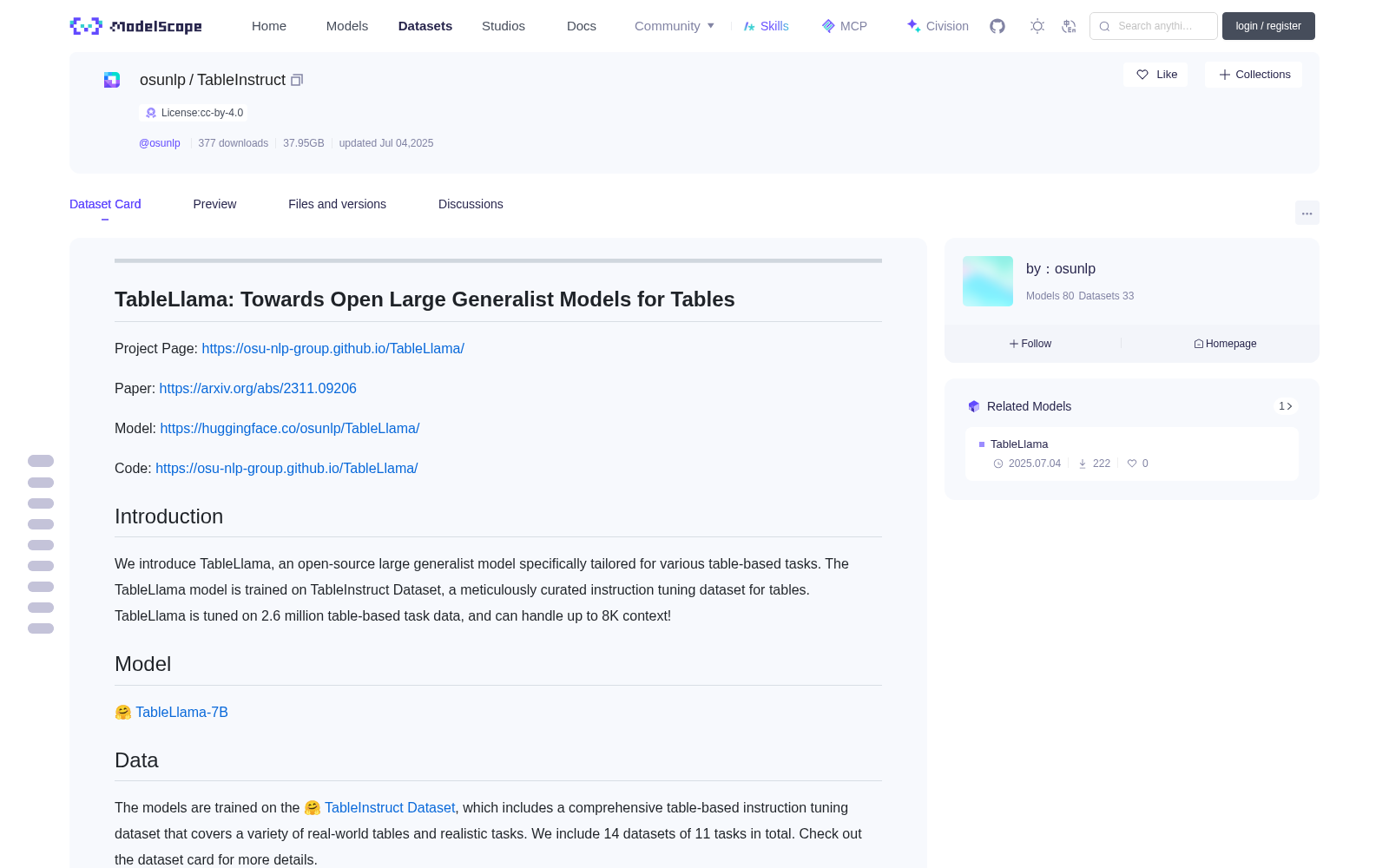Open the huggingface Model link

[290, 428]
